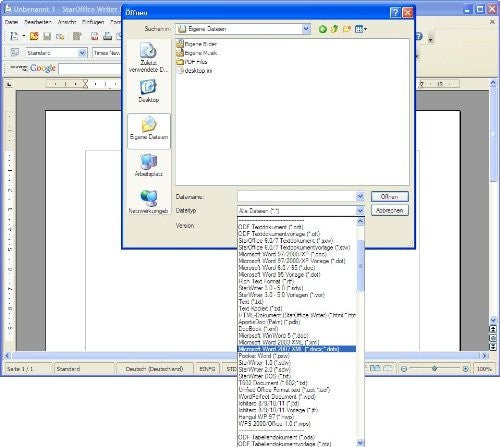Open the Ansicht menu

coord(67,22)
